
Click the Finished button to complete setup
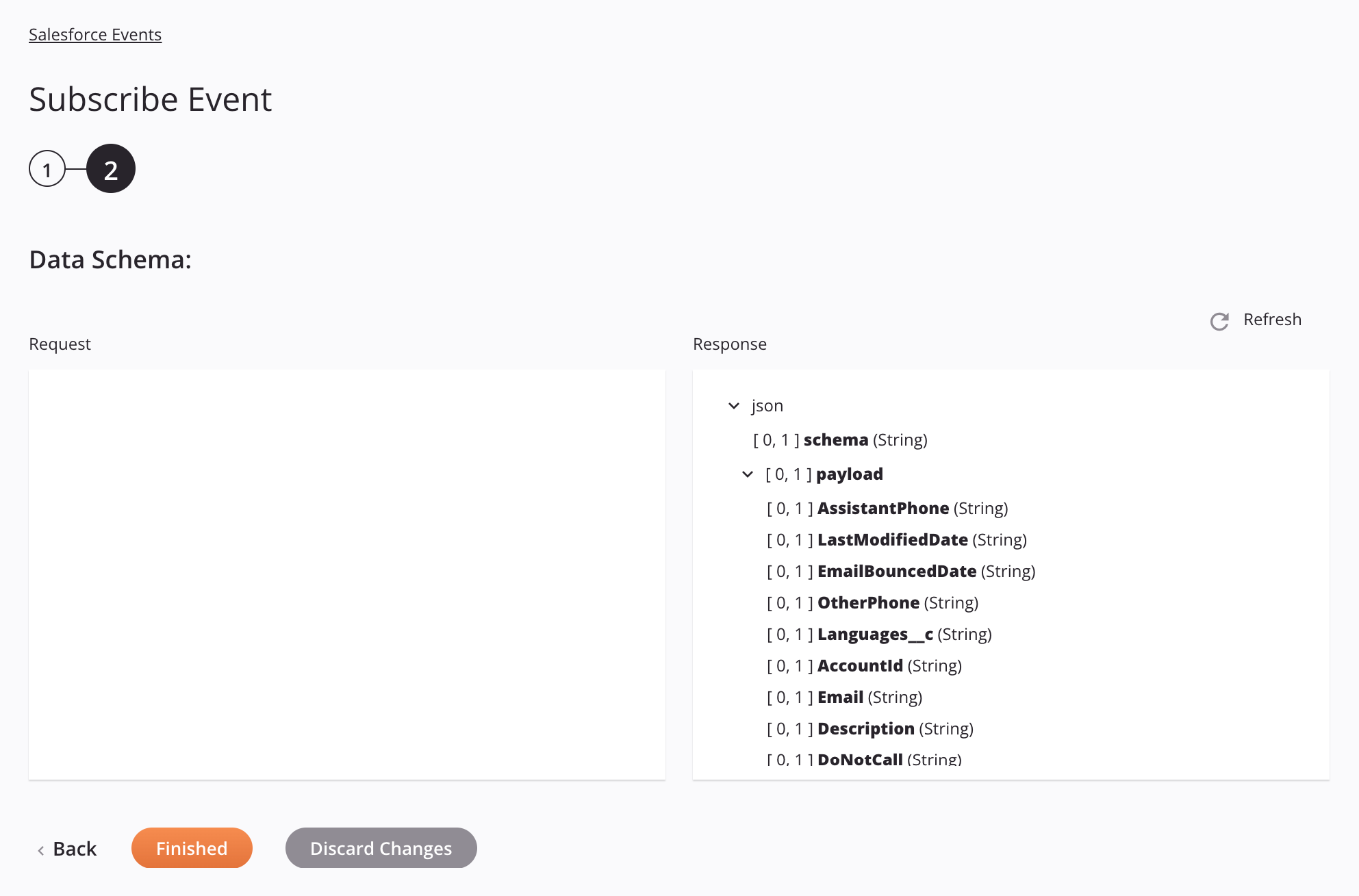tap(191, 847)
